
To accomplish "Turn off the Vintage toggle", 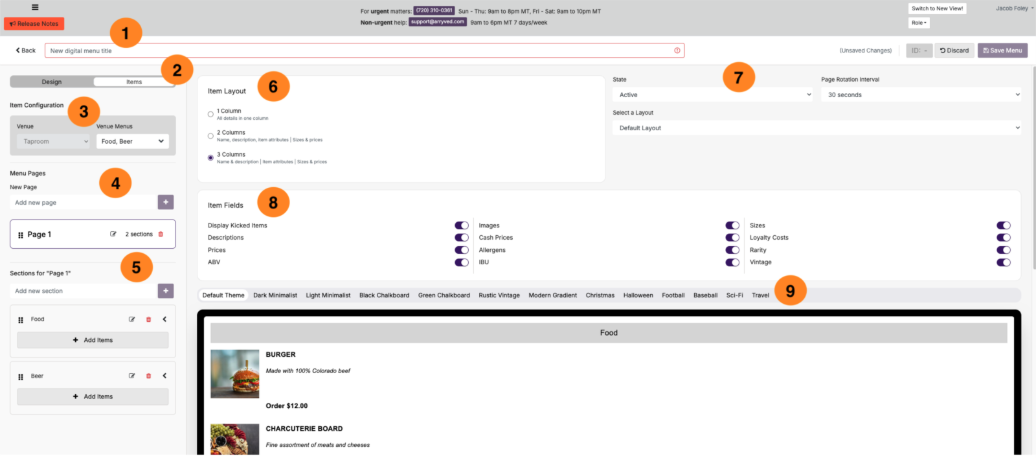I will 1003,262.
